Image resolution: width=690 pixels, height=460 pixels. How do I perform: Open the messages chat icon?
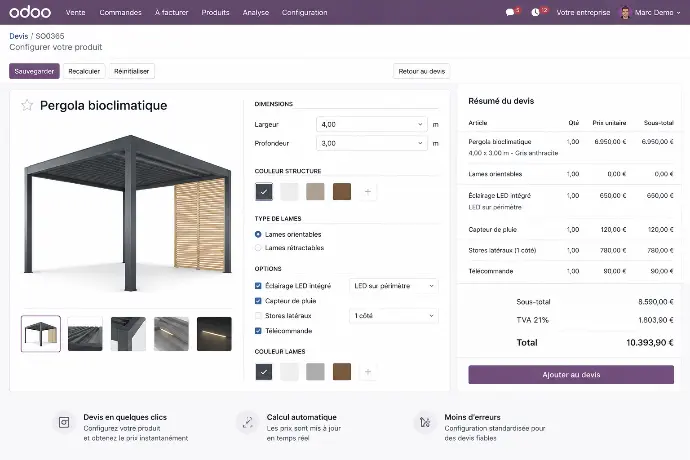[510, 12]
